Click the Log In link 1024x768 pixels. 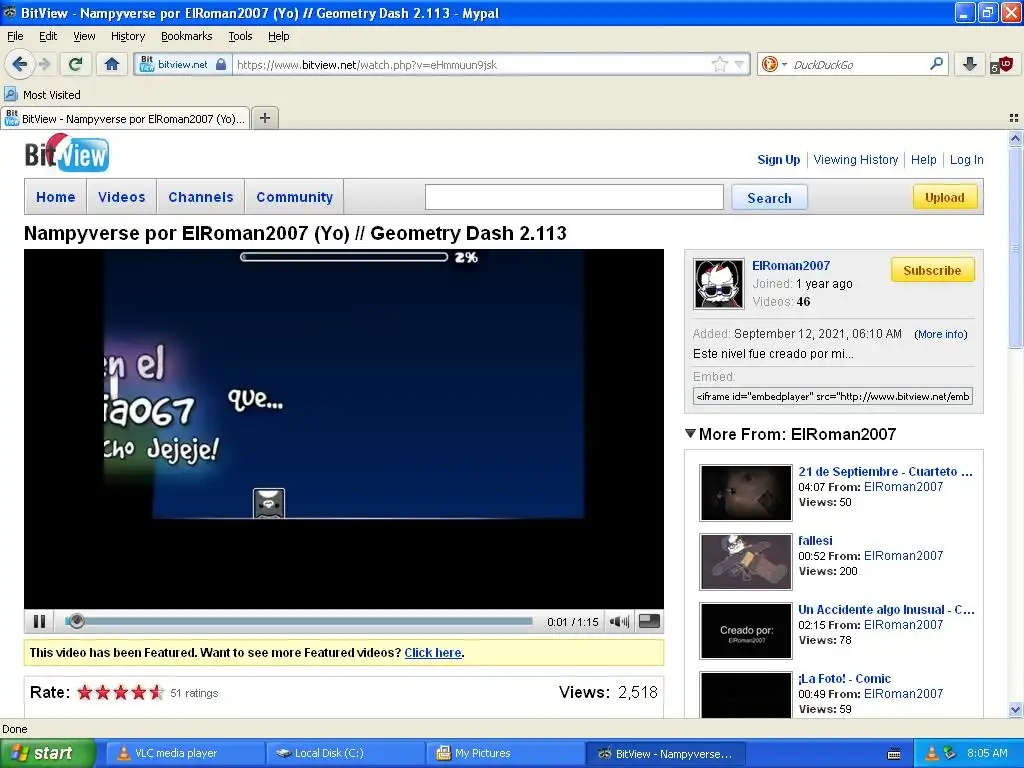point(967,159)
